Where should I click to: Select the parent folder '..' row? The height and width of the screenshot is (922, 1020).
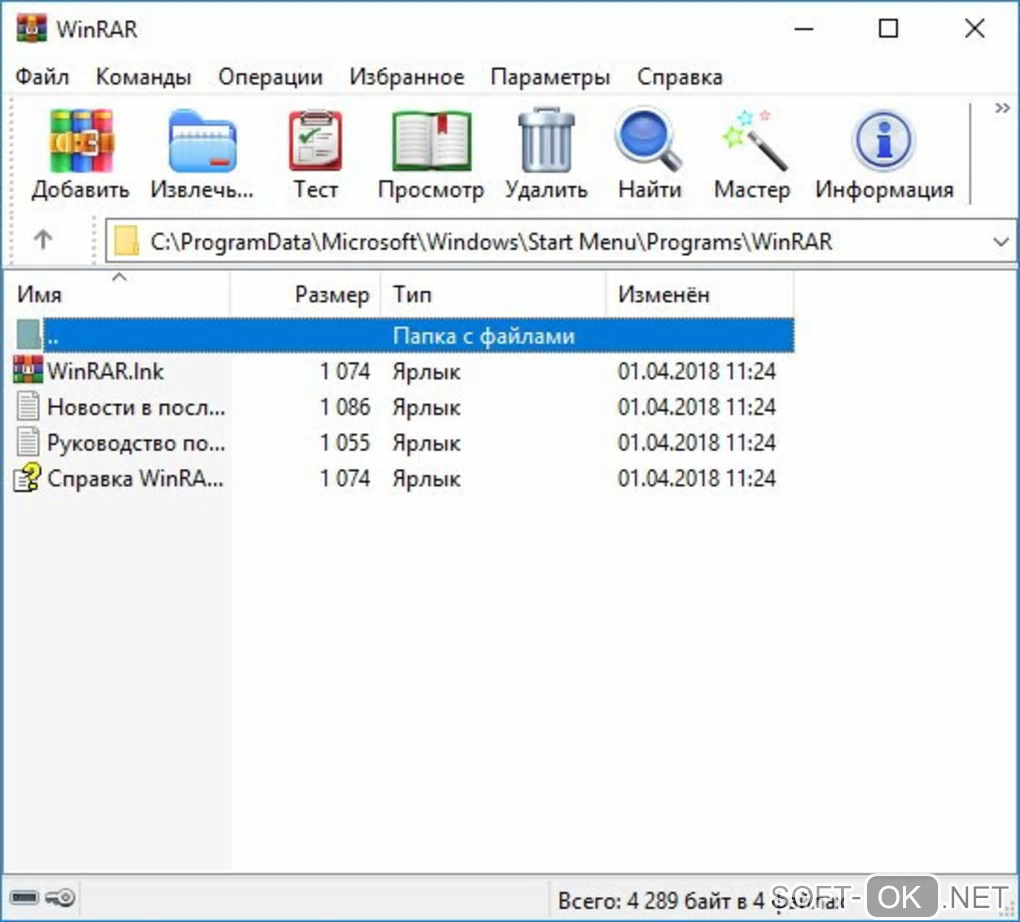point(403,336)
